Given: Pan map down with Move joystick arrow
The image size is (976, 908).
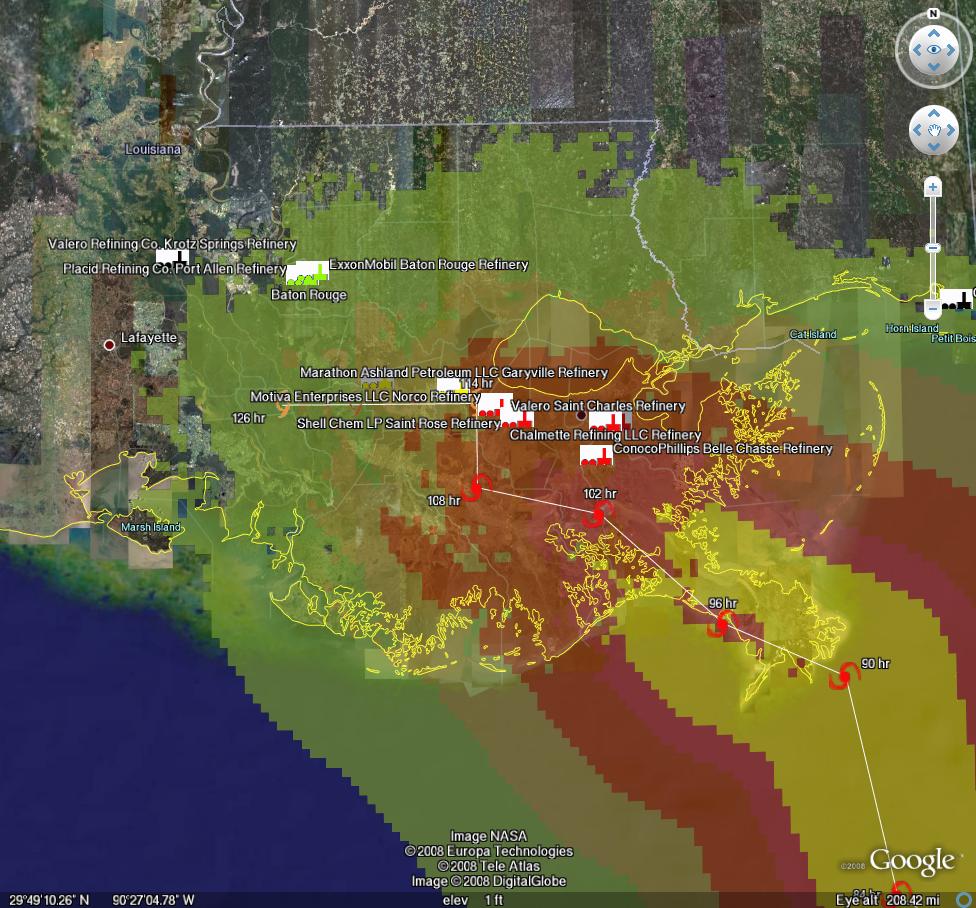Looking at the screenshot, I should pyautogui.click(x=934, y=146).
